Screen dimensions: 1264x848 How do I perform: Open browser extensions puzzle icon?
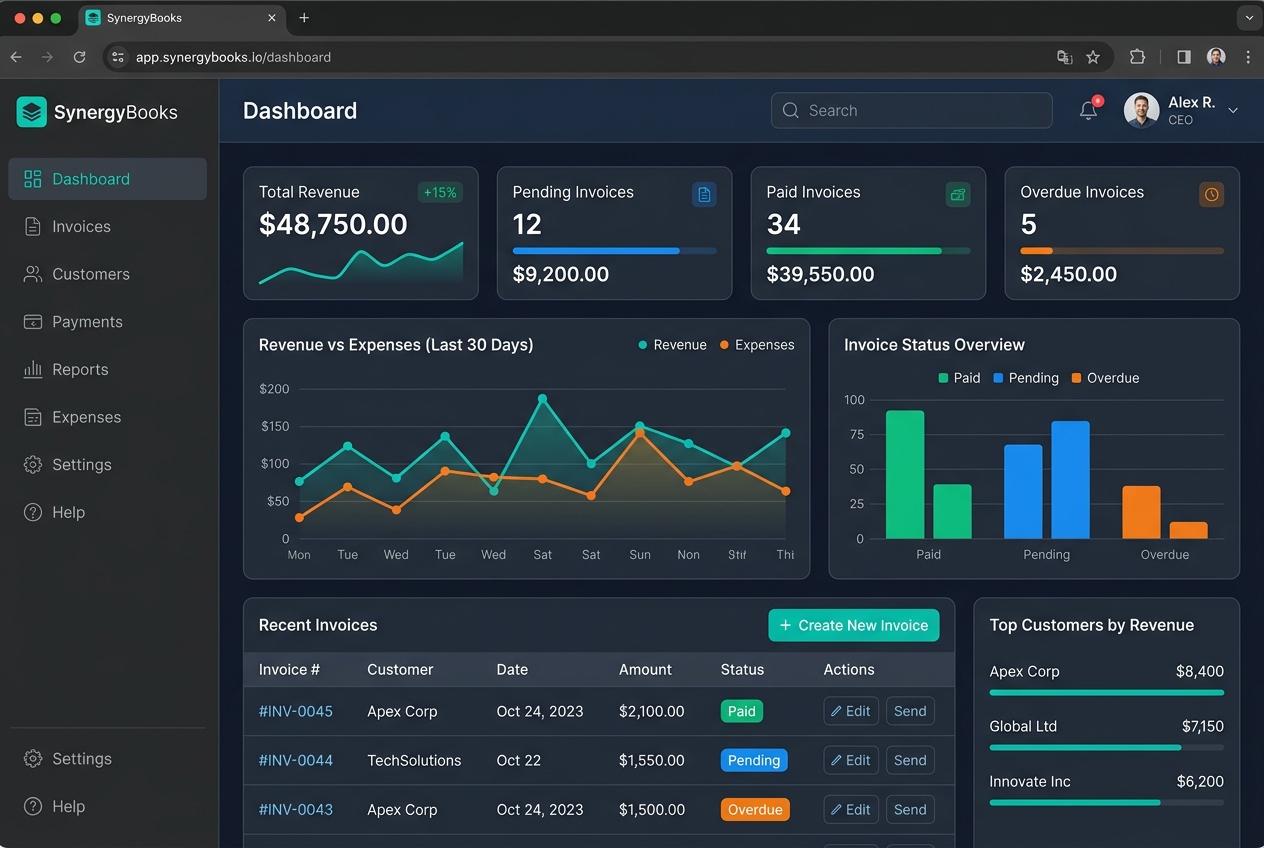coord(1137,57)
